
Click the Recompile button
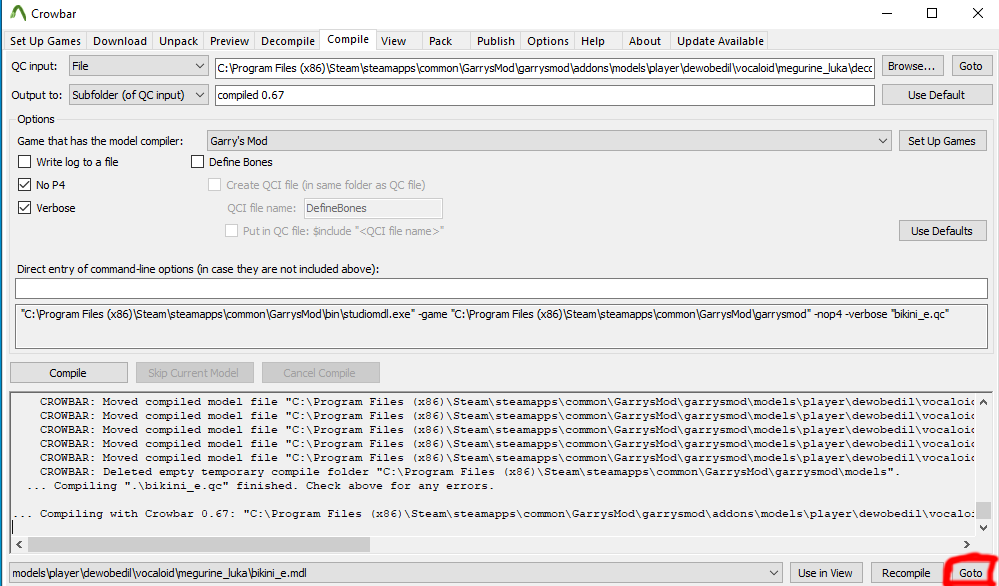[906, 573]
